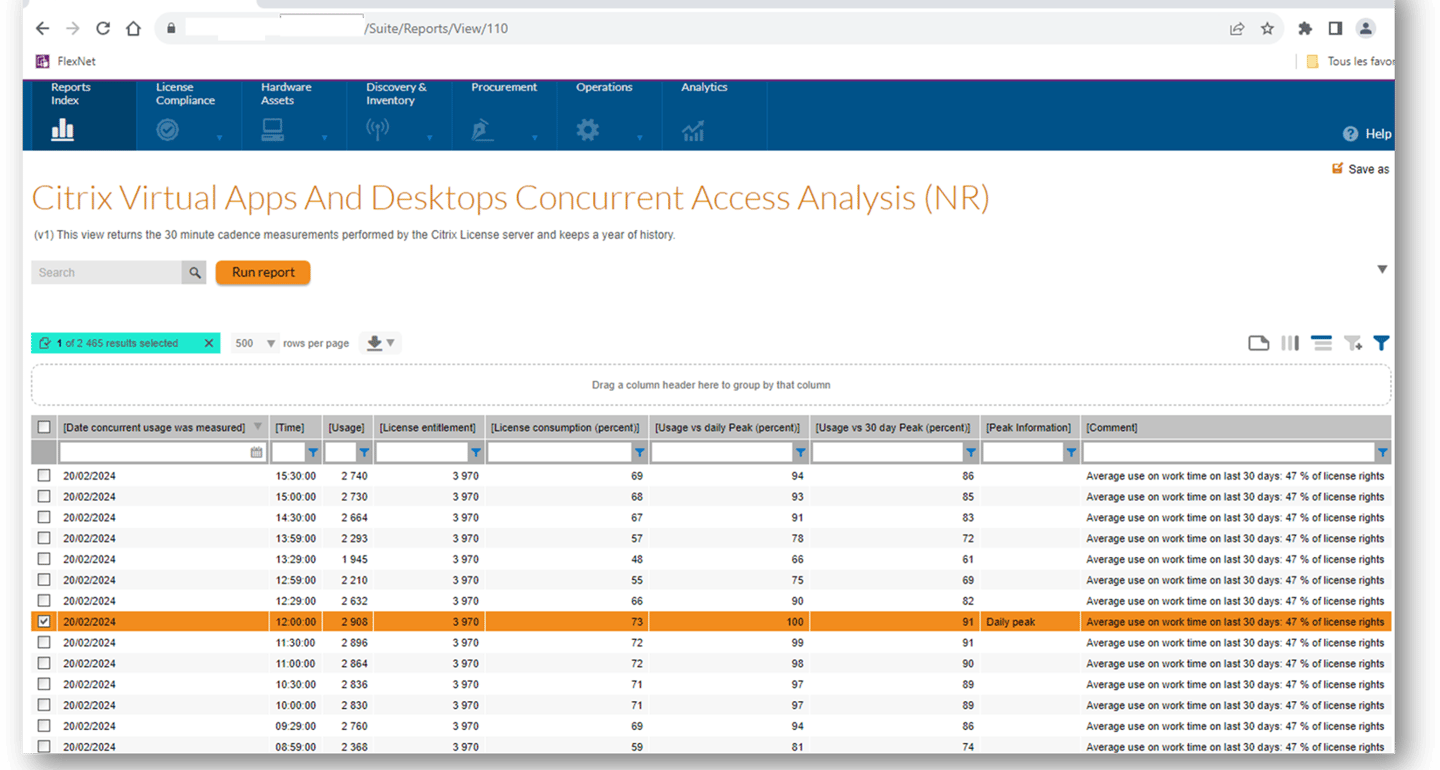The image size is (1440, 770).
Task: Click the Time column header
Action: pos(296,427)
